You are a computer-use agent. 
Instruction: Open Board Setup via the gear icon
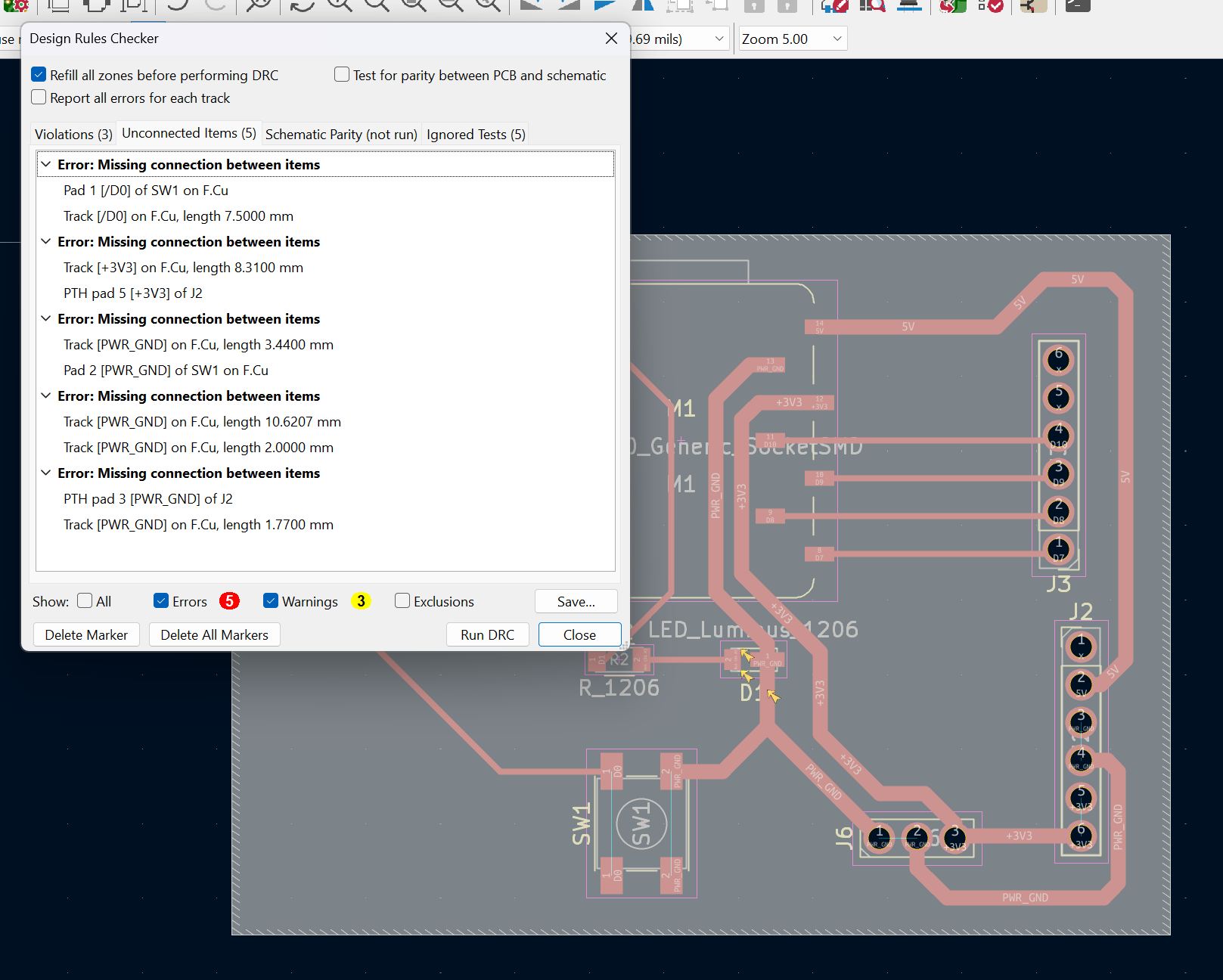(x=17, y=5)
